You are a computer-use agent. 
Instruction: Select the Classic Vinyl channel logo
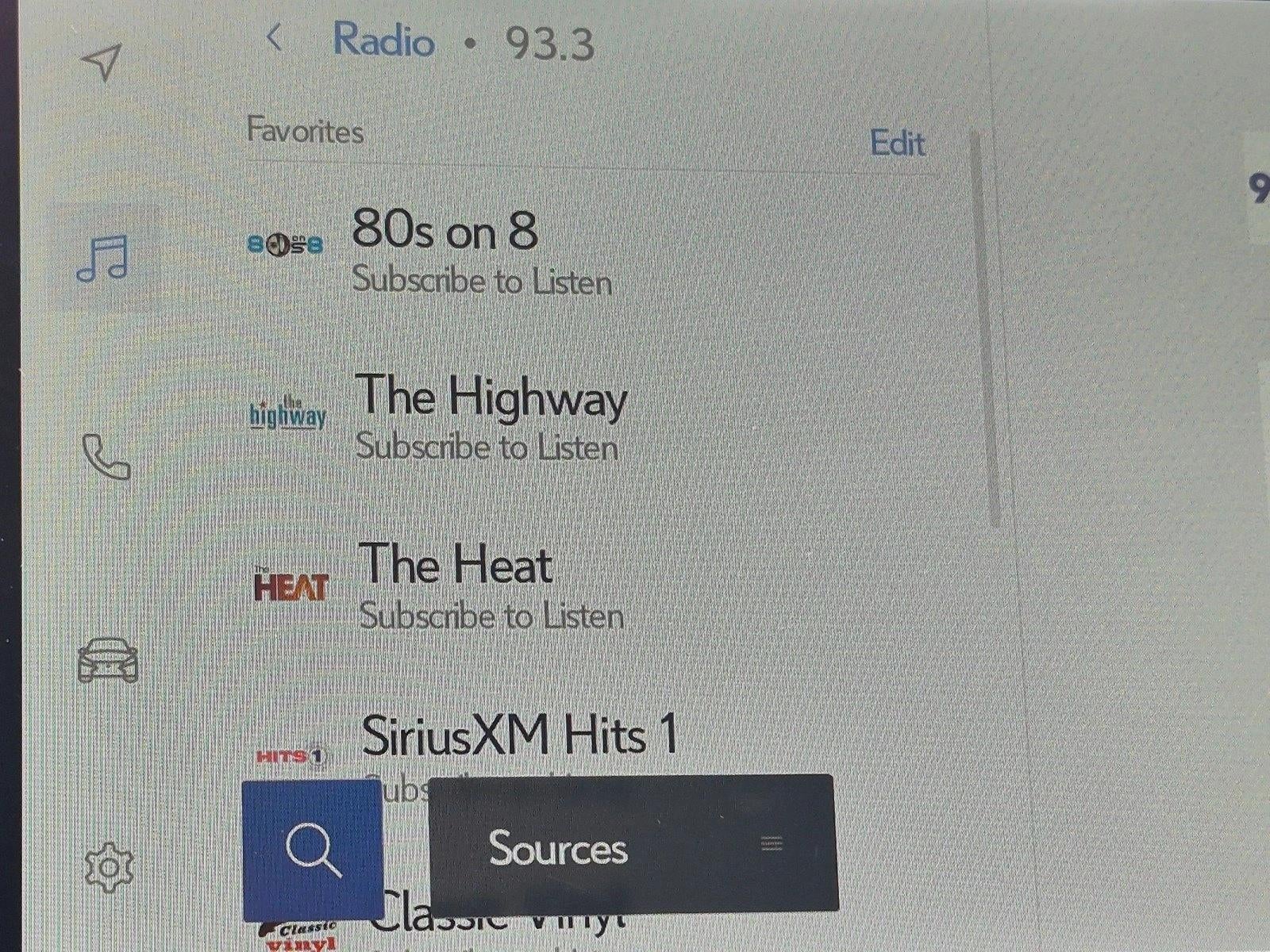[297, 936]
